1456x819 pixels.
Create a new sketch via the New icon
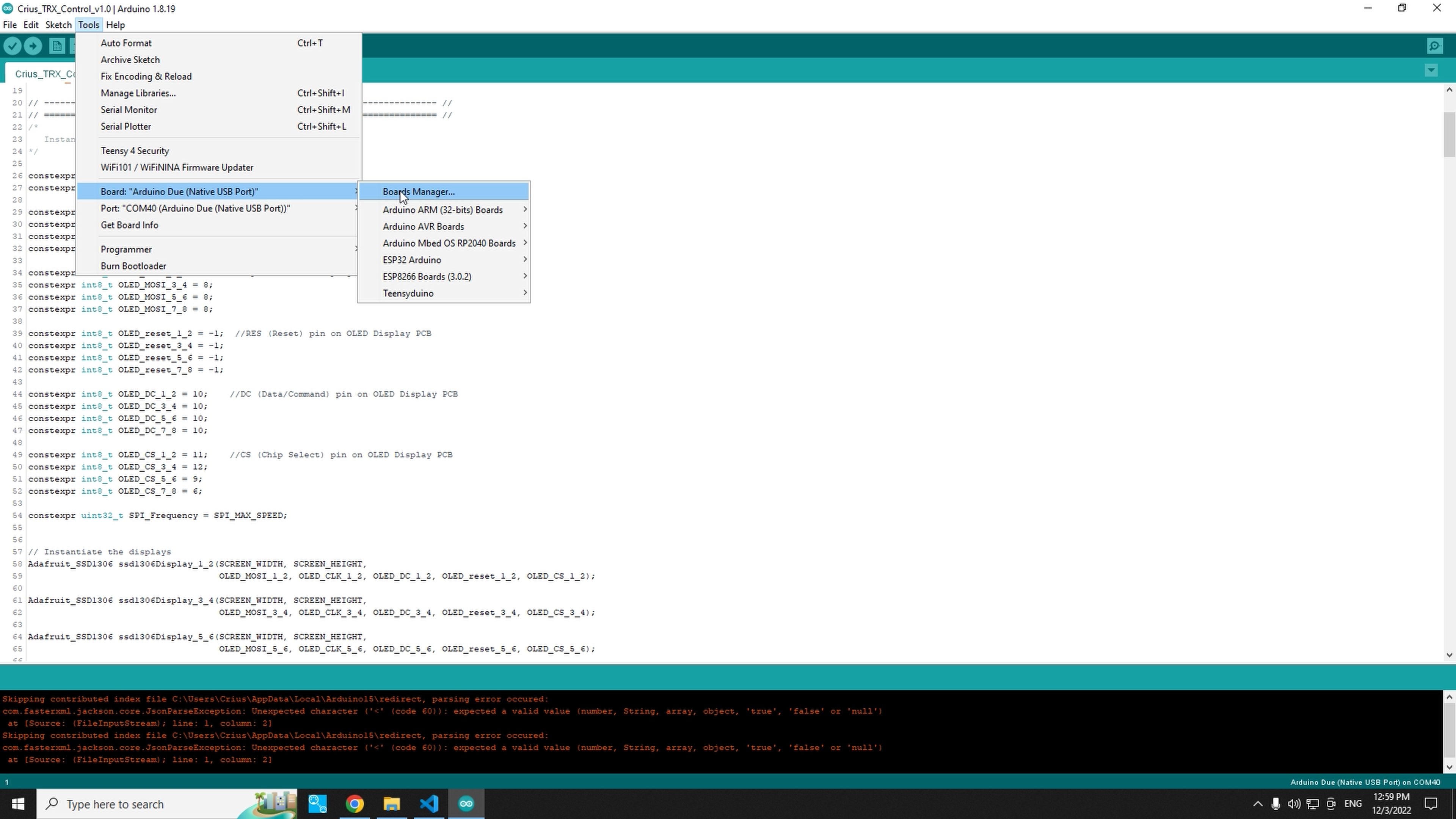(x=56, y=46)
